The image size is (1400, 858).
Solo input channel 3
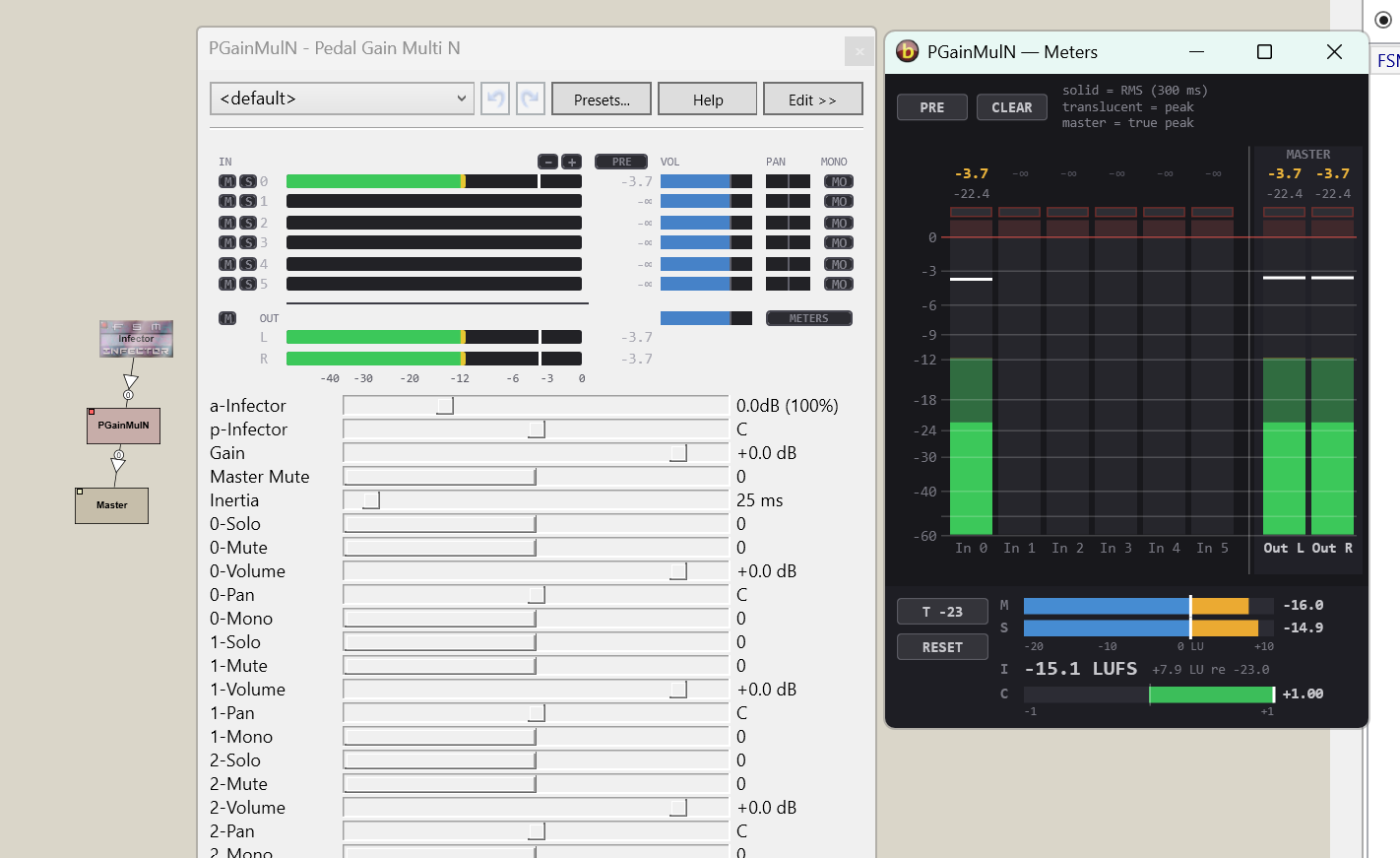pyautogui.click(x=248, y=242)
